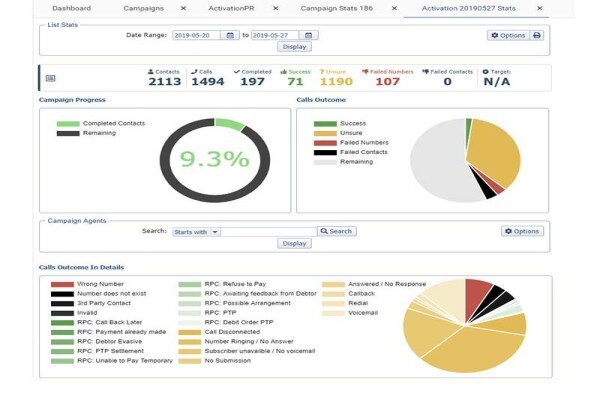This screenshot has height=400, width=600.
Task: Open Campaign Agents Options menu
Action: click(x=522, y=231)
